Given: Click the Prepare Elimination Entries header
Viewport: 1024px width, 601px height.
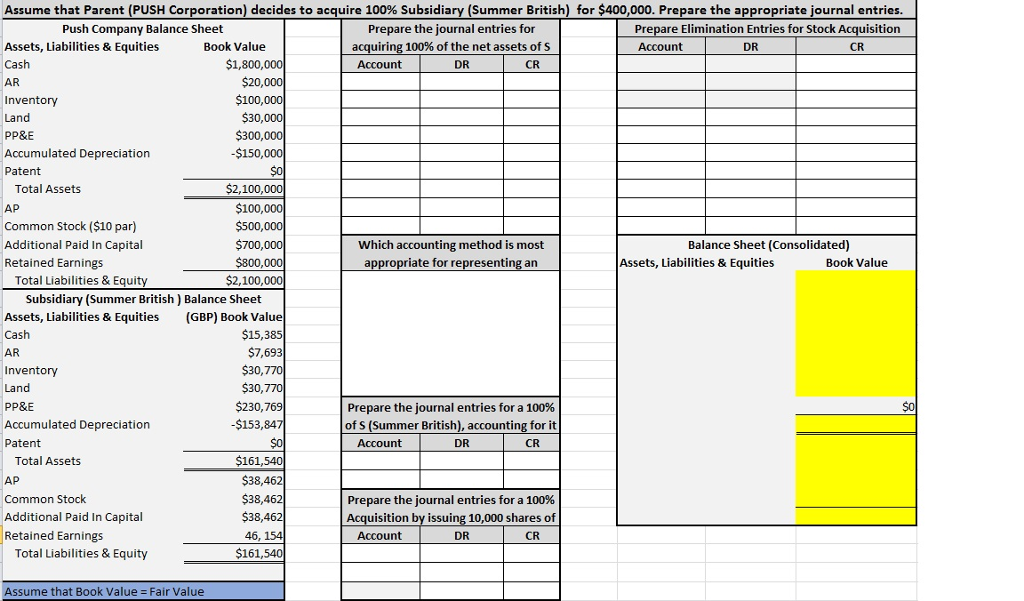Looking at the screenshot, I should pos(764,28).
